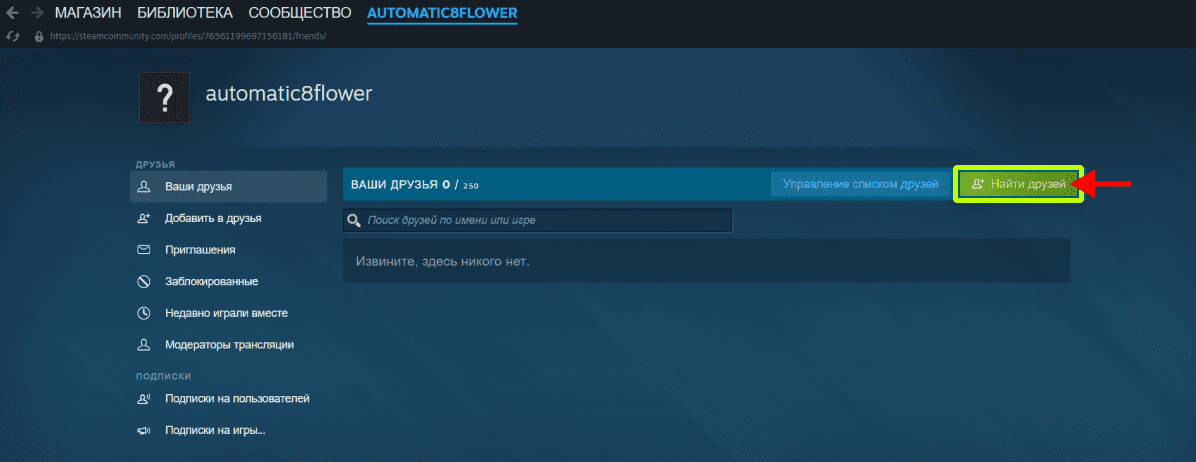This screenshot has height=462, width=1196.
Task: Open Модераторы трансляции
Action: (229, 345)
